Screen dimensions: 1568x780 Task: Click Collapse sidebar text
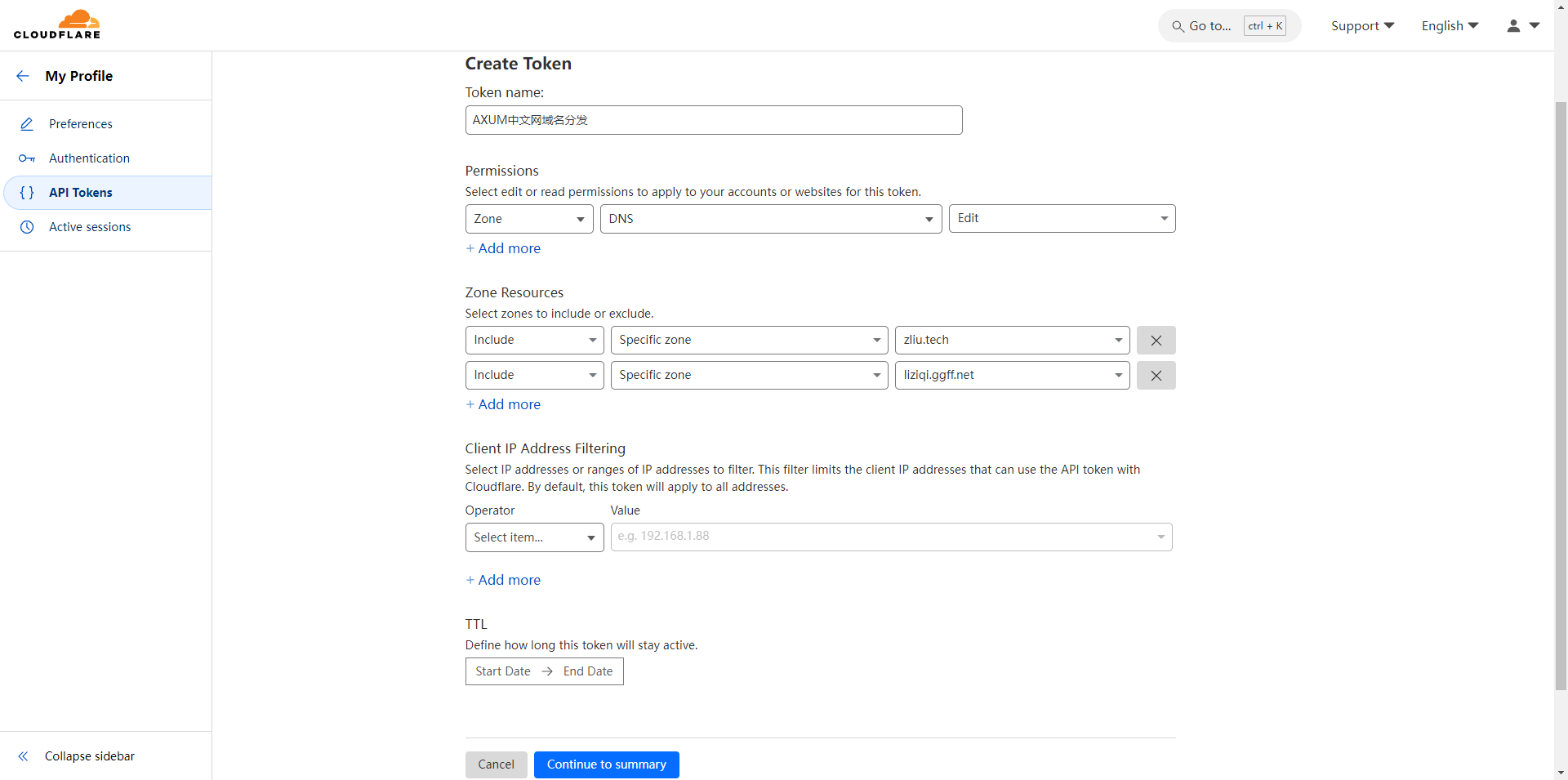click(90, 756)
